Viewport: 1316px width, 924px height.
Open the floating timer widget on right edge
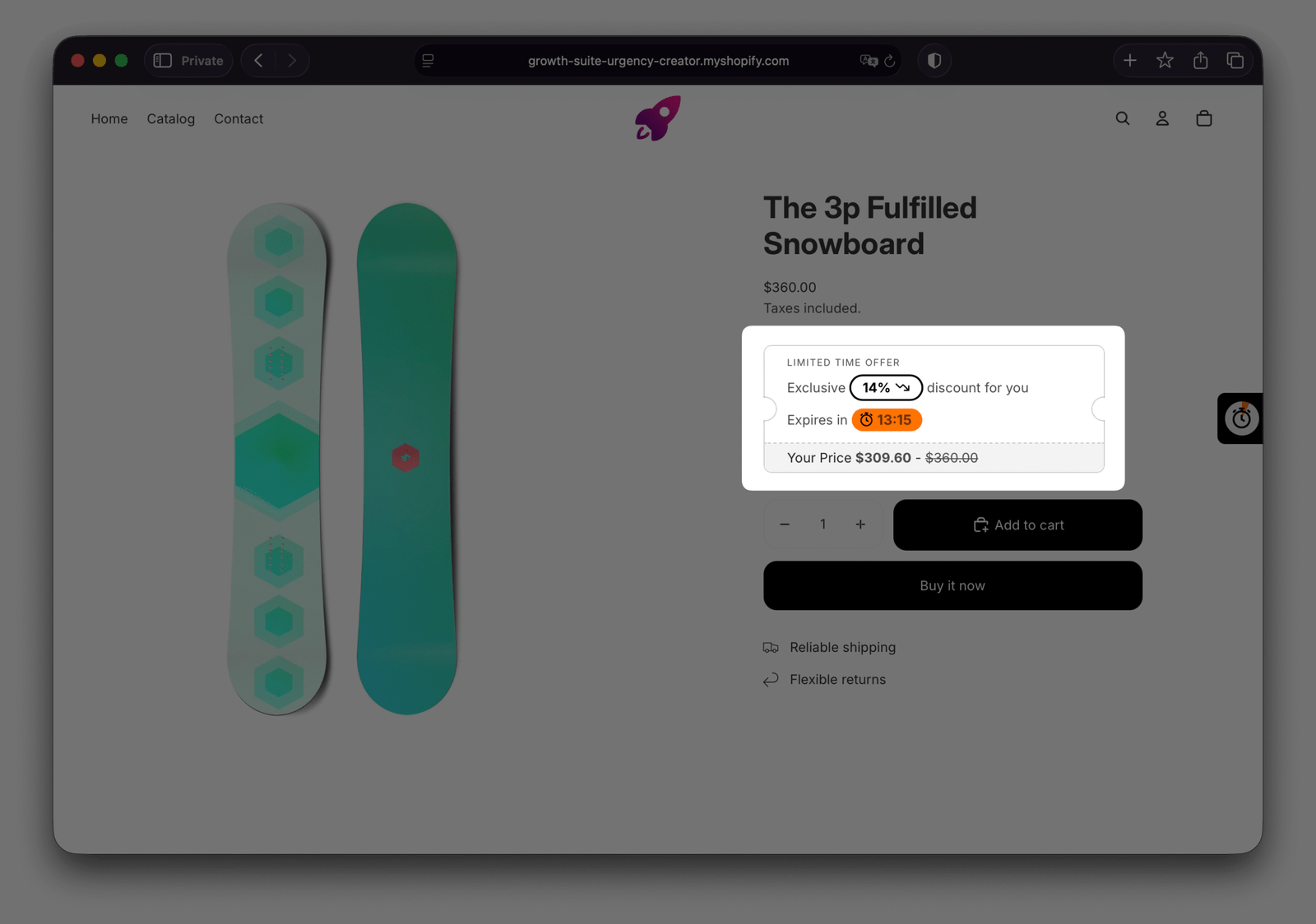point(1240,418)
